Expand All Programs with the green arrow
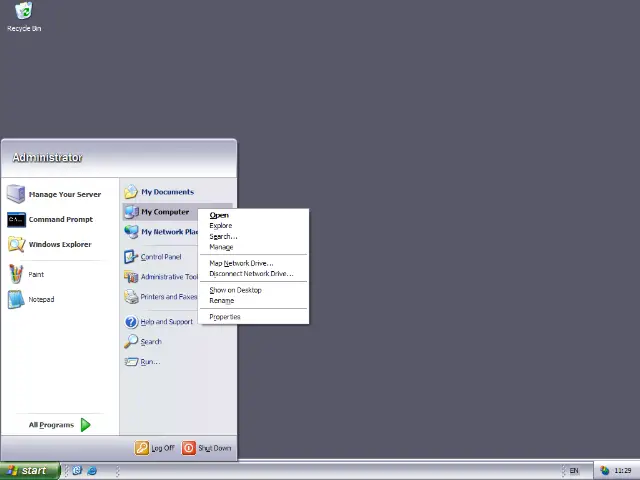The image size is (640, 480). tap(85, 425)
